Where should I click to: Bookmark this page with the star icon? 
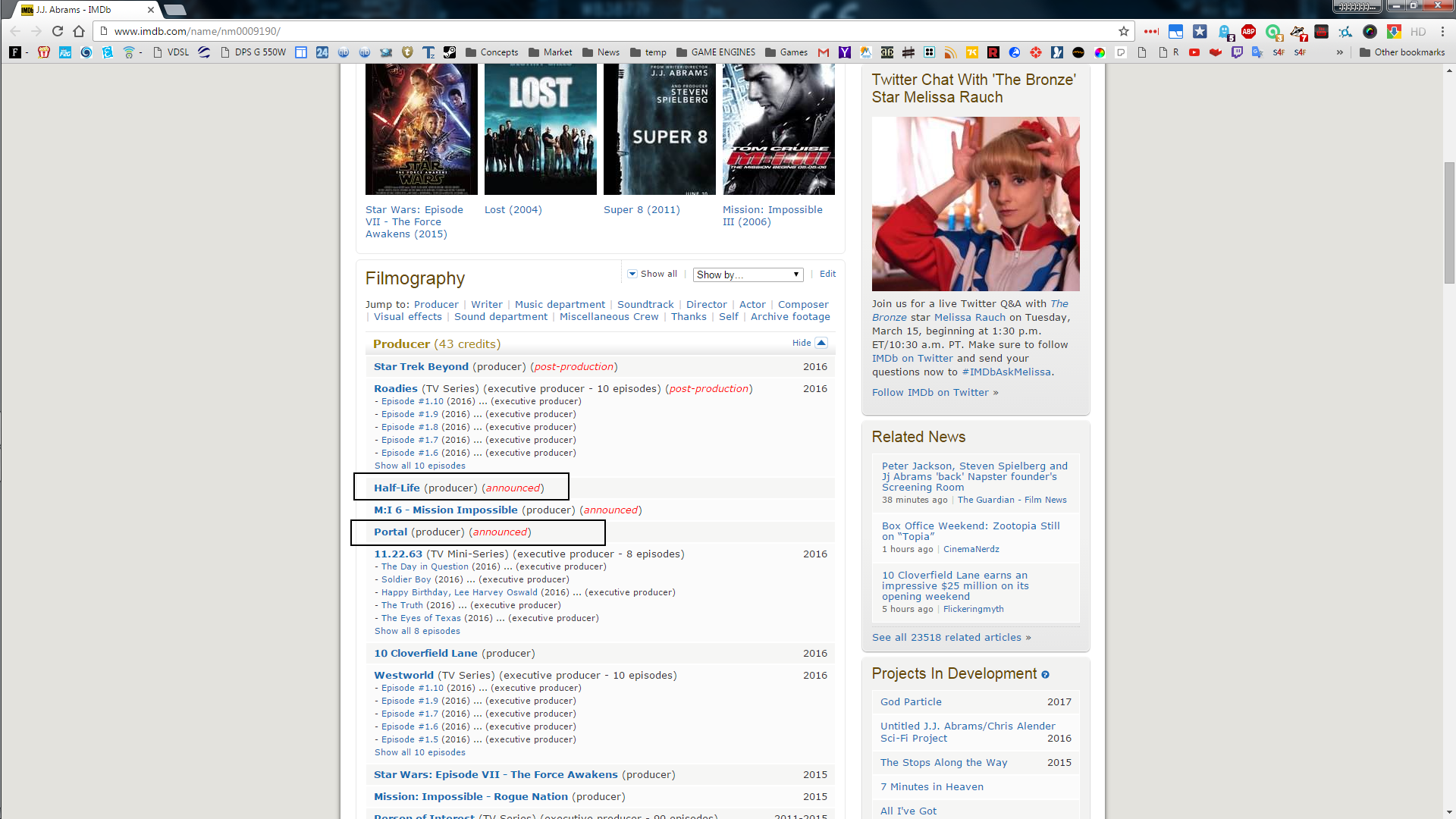pos(1124,32)
